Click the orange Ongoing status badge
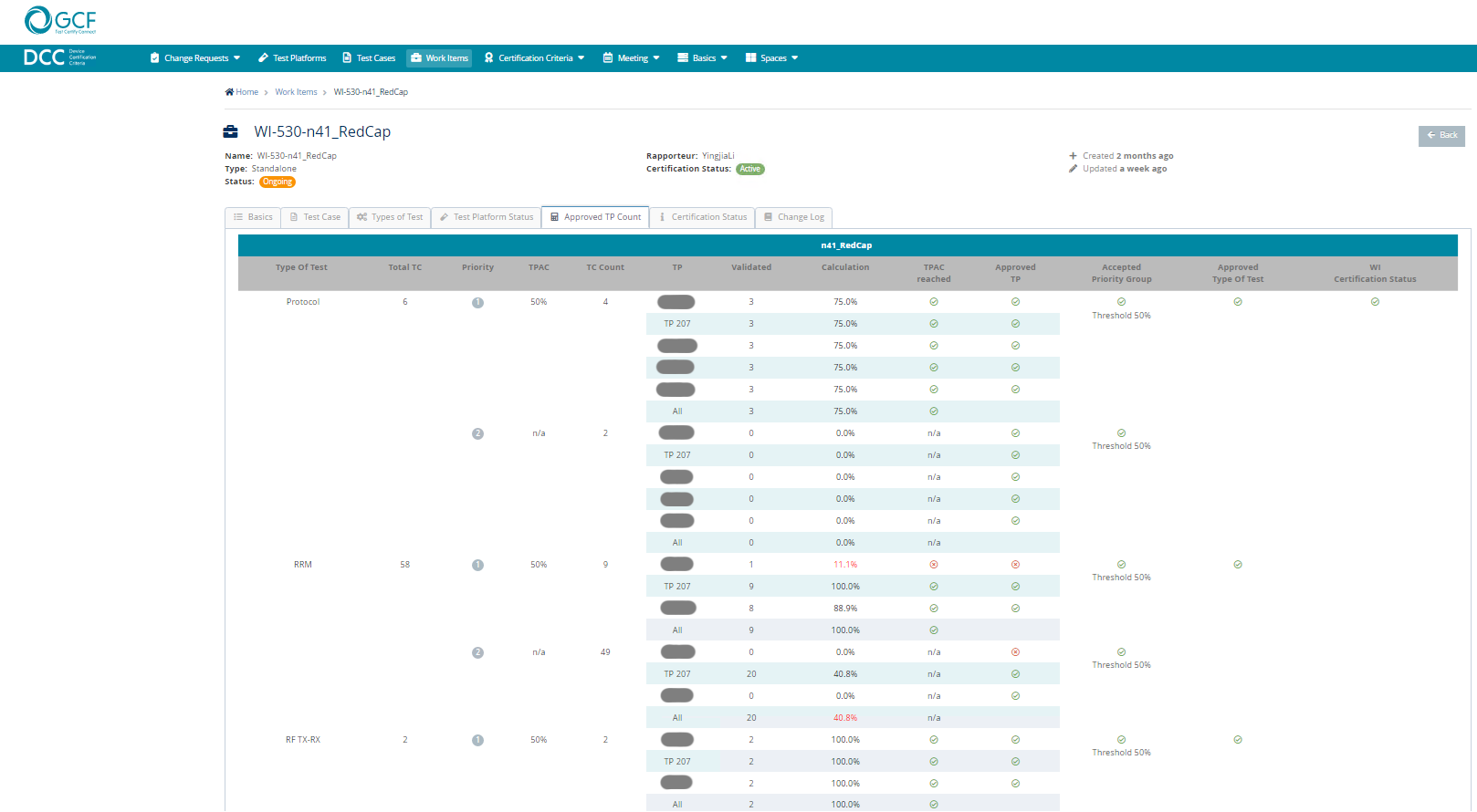The width and height of the screenshot is (1477, 812). pyautogui.click(x=278, y=182)
